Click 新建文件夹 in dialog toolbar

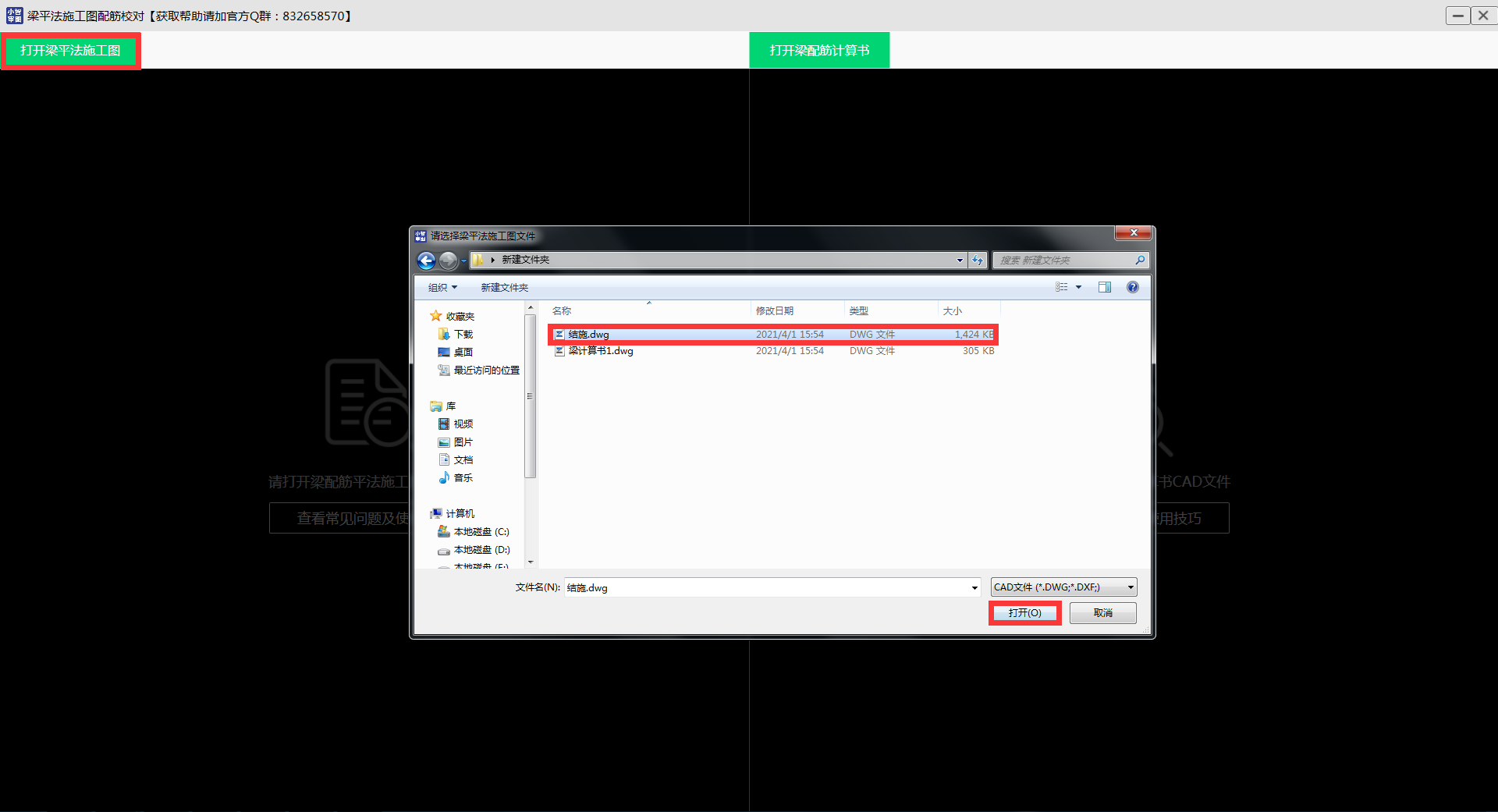[x=504, y=288]
